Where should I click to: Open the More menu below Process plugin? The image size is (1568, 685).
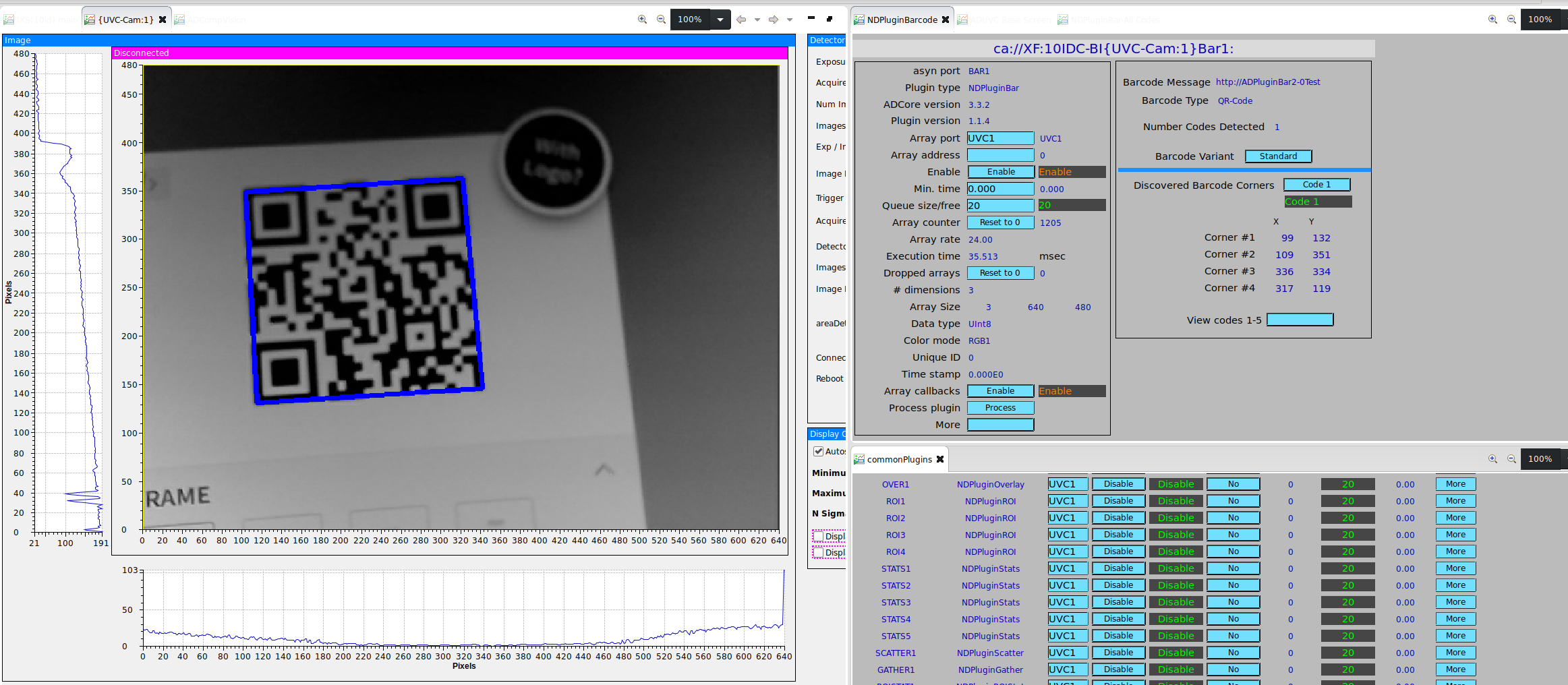[x=1001, y=425]
